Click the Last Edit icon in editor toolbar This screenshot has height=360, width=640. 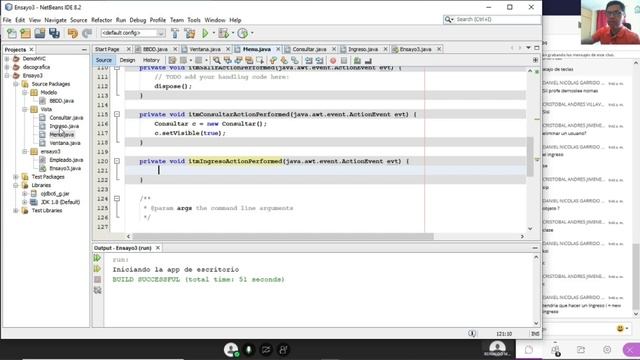click(172, 60)
